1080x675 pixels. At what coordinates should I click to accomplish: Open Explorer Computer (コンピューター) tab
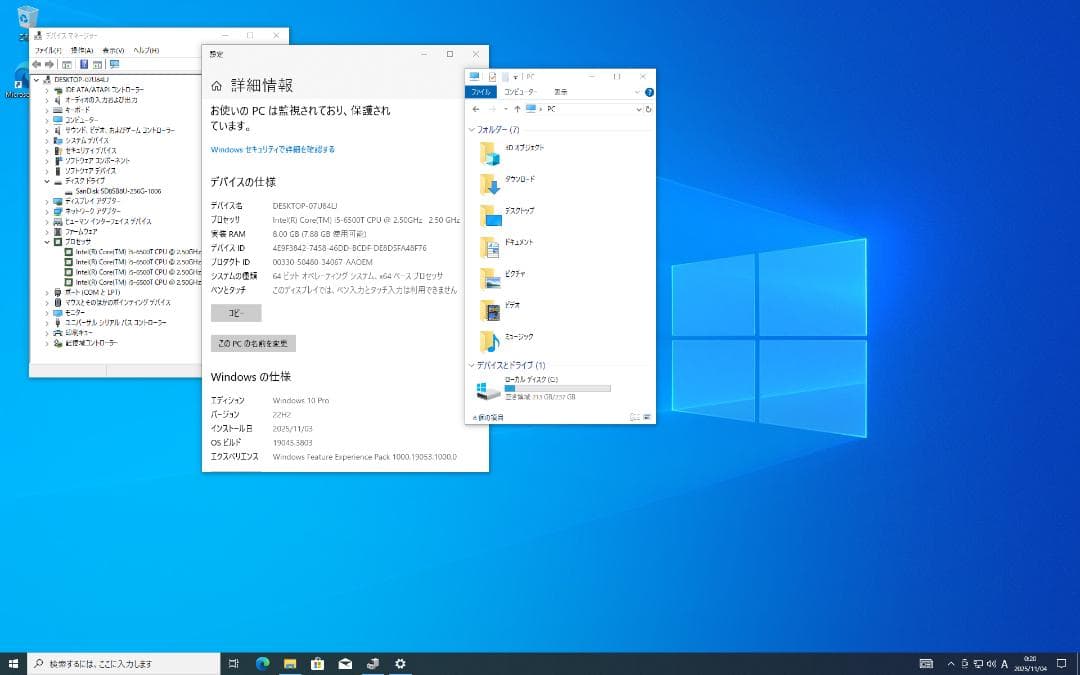[520, 92]
